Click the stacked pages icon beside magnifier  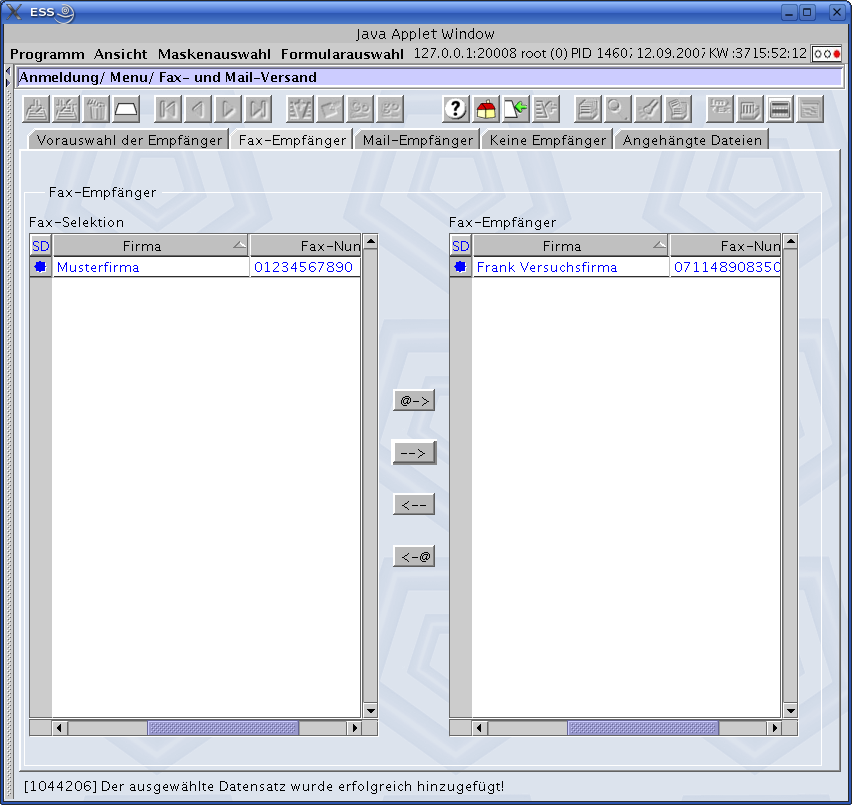click(x=587, y=109)
